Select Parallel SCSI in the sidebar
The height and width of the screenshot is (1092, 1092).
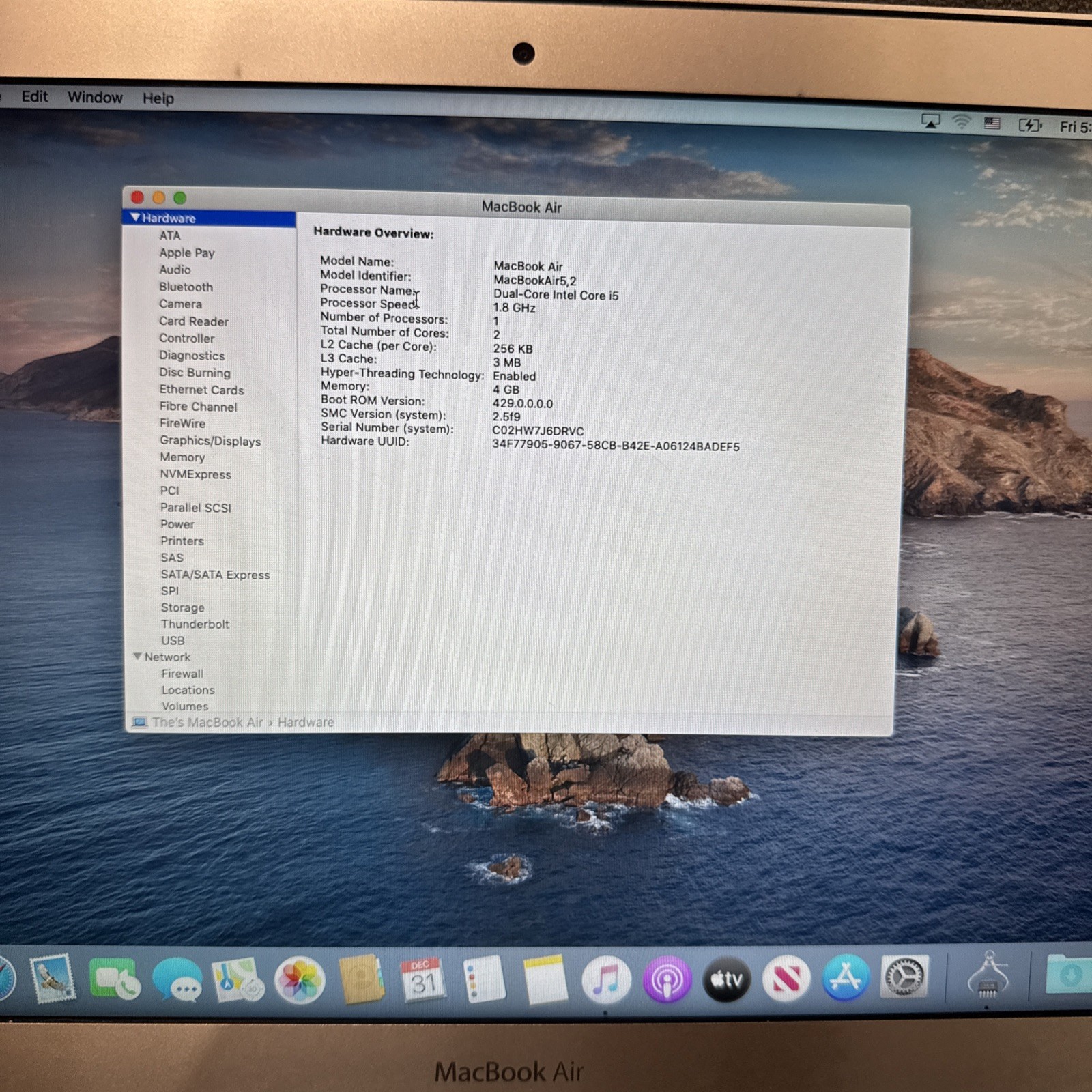coord(196,507)
